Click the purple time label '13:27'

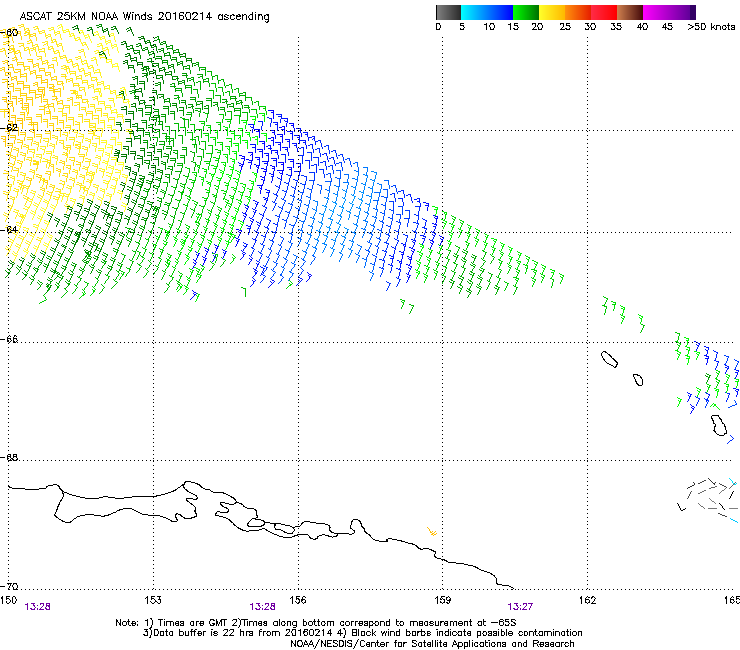521,607
